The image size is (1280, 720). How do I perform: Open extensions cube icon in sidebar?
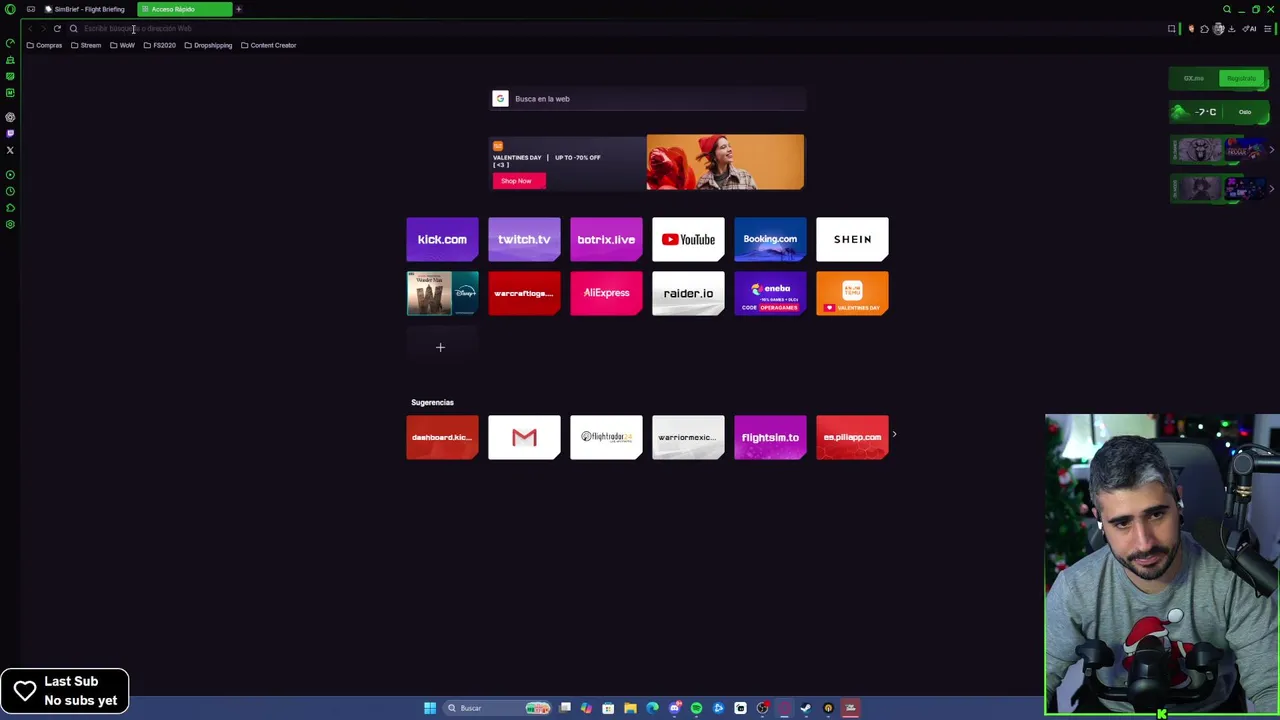[x=10, y=208]
